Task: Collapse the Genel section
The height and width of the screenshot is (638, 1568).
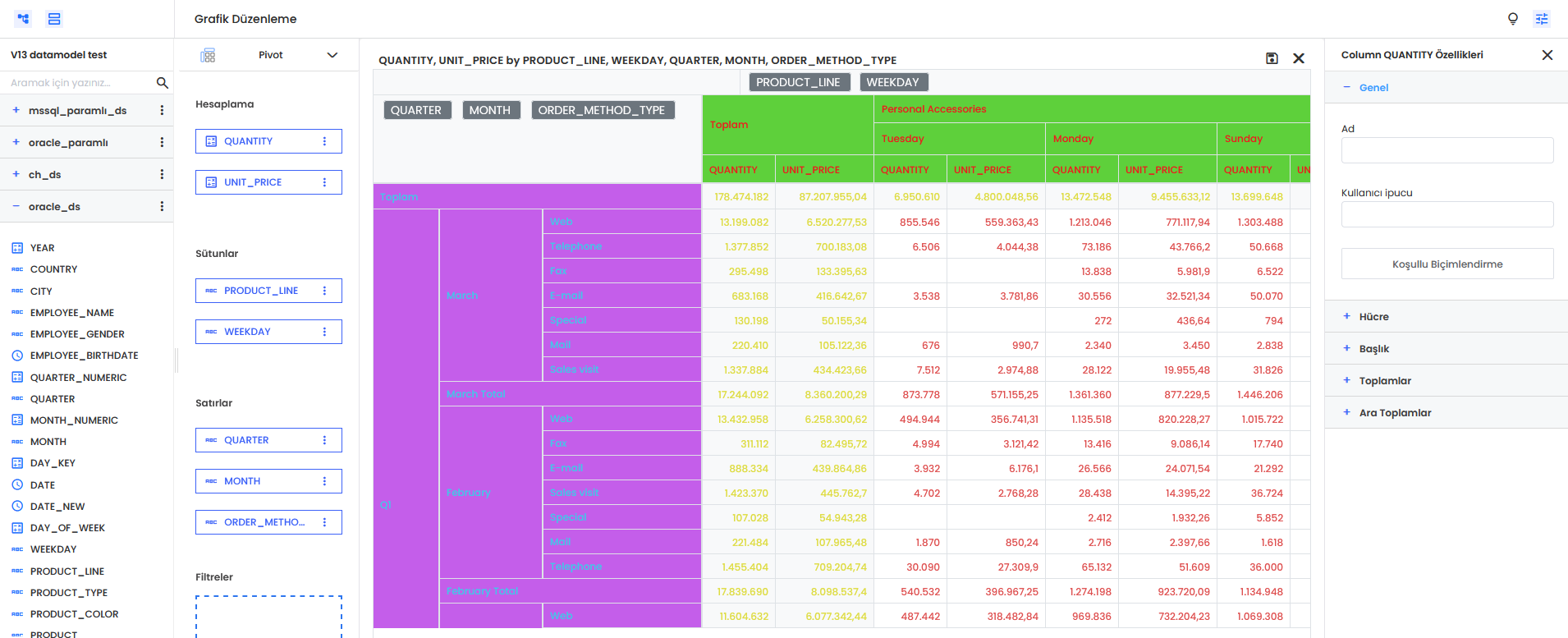Action: pos(1373,88)
